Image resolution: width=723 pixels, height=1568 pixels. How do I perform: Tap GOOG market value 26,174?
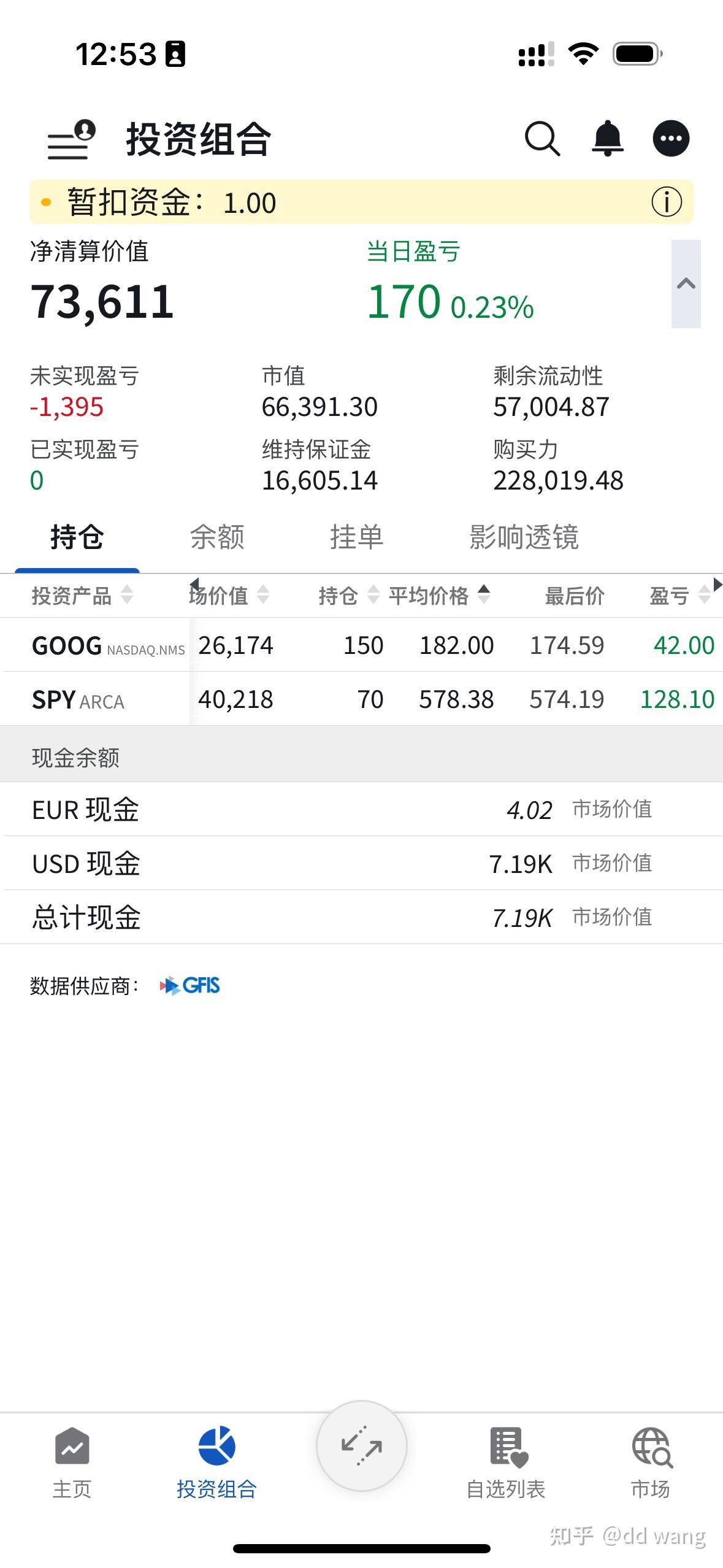235,645
